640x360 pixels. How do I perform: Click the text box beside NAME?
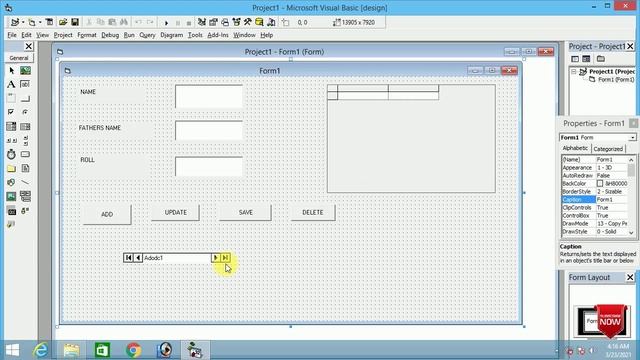coord(209,96)
